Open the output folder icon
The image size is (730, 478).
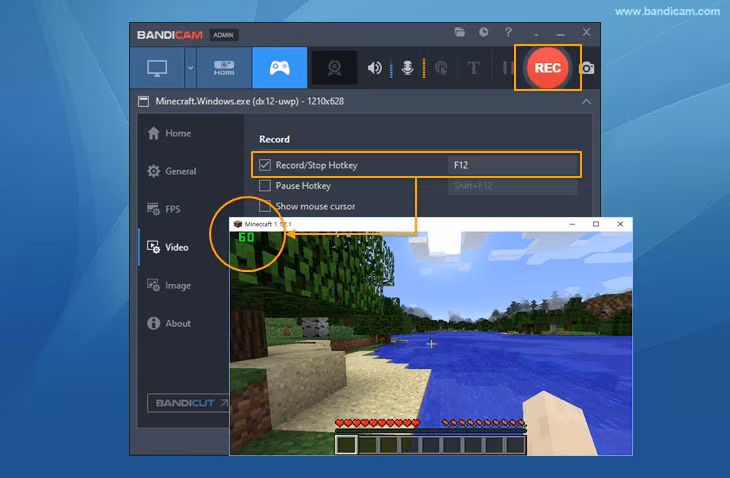pyautogui.click(x=460, y=32)
